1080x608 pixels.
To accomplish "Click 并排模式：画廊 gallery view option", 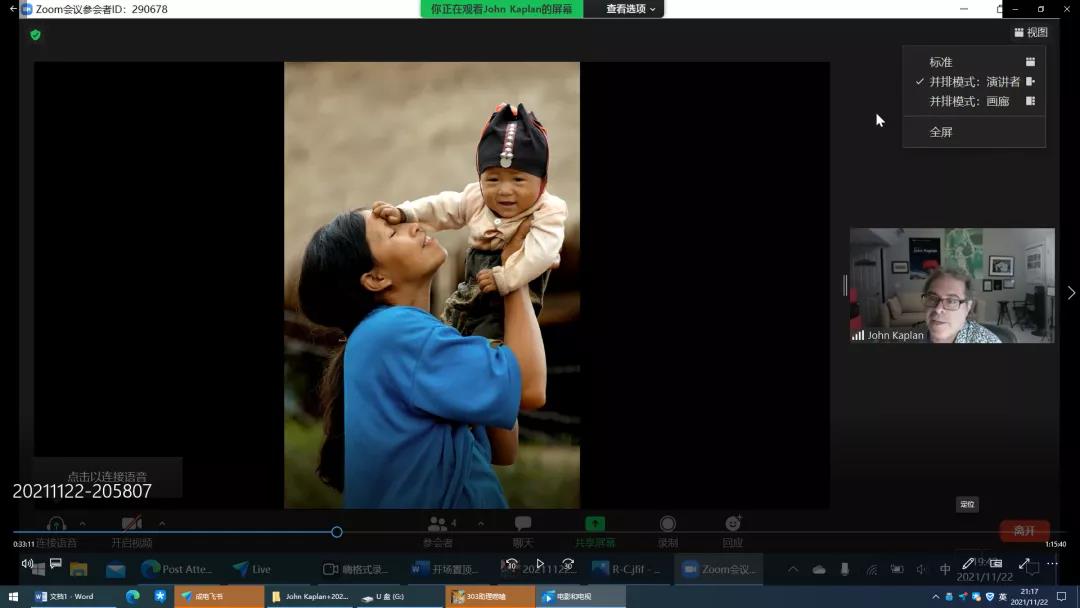I will coord(969,102).
